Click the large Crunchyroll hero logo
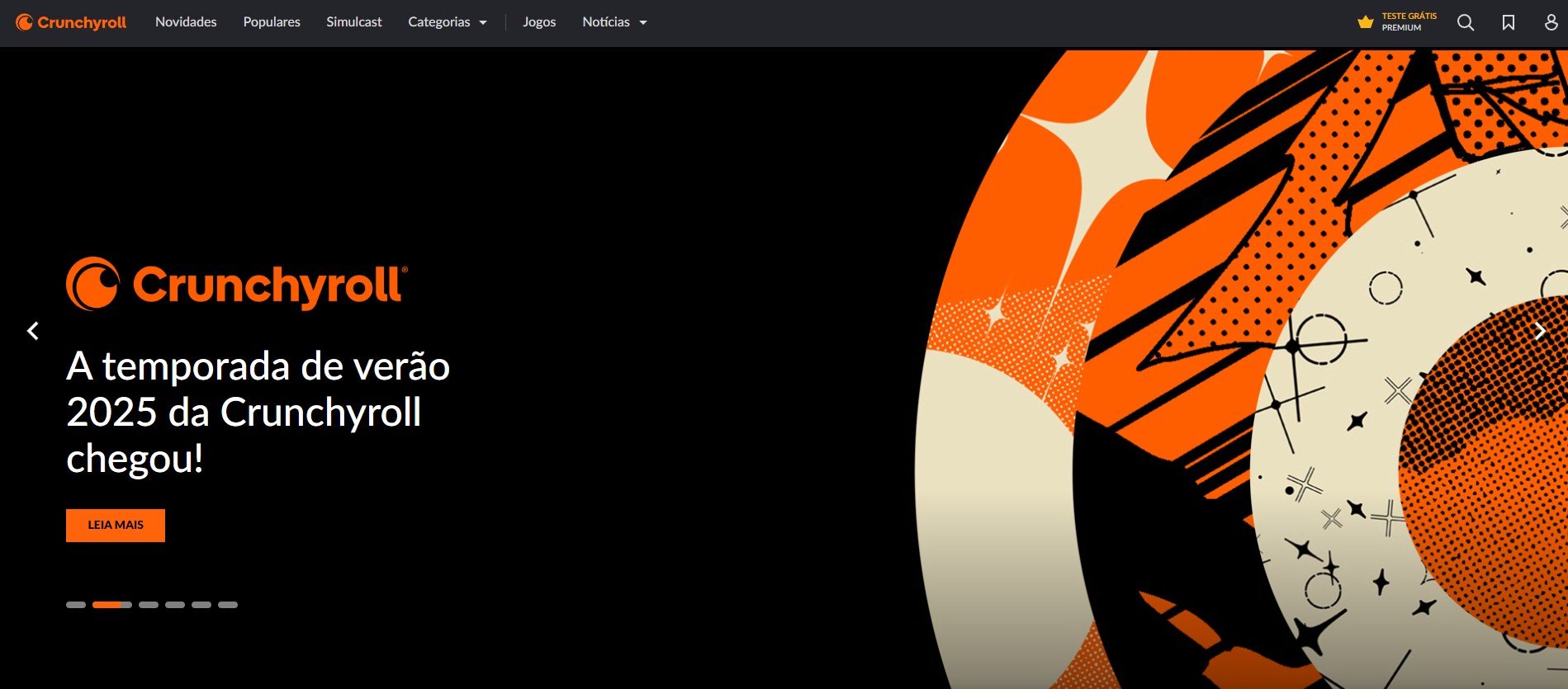 tap(237, 284)
